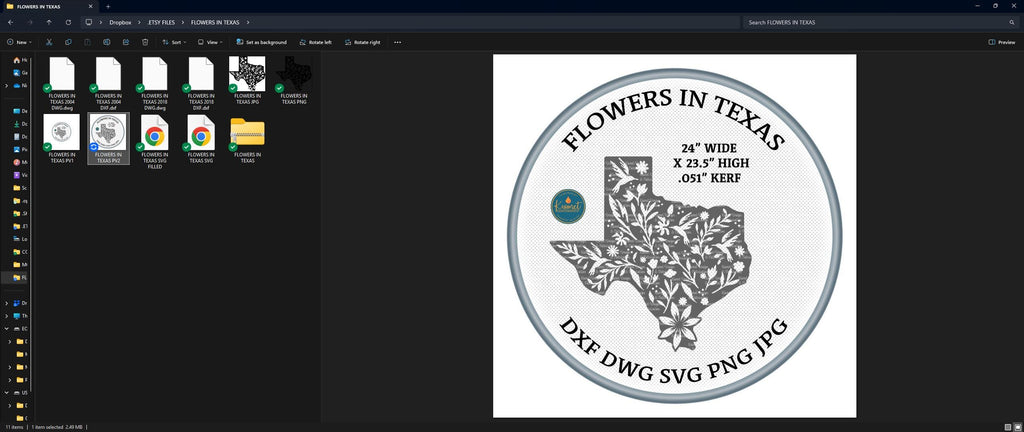Select FLOWERS IN TEXAS 2004 DXF.dxf file
Viewport: 1024px width, 432px height.
[x=108, y=83]
